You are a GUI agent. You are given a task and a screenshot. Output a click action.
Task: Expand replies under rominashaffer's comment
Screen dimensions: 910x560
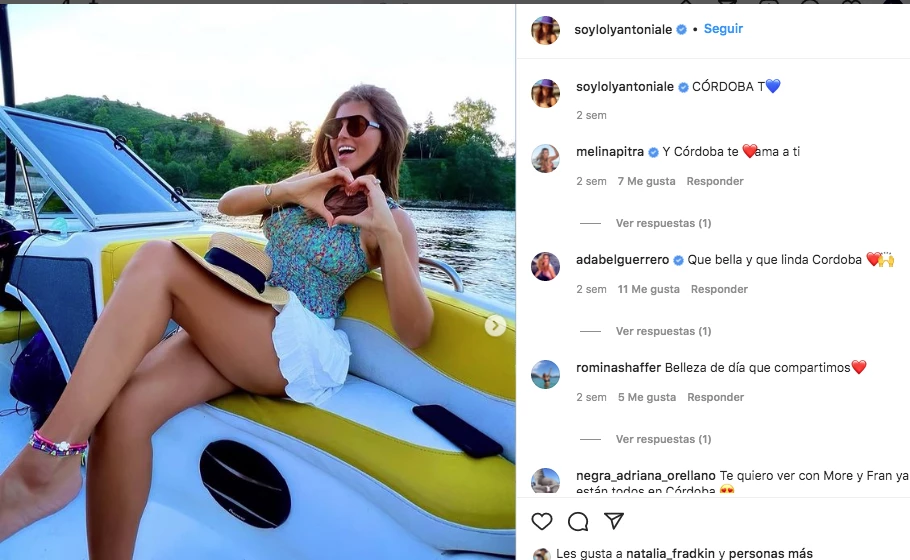(x=663, y=439)
